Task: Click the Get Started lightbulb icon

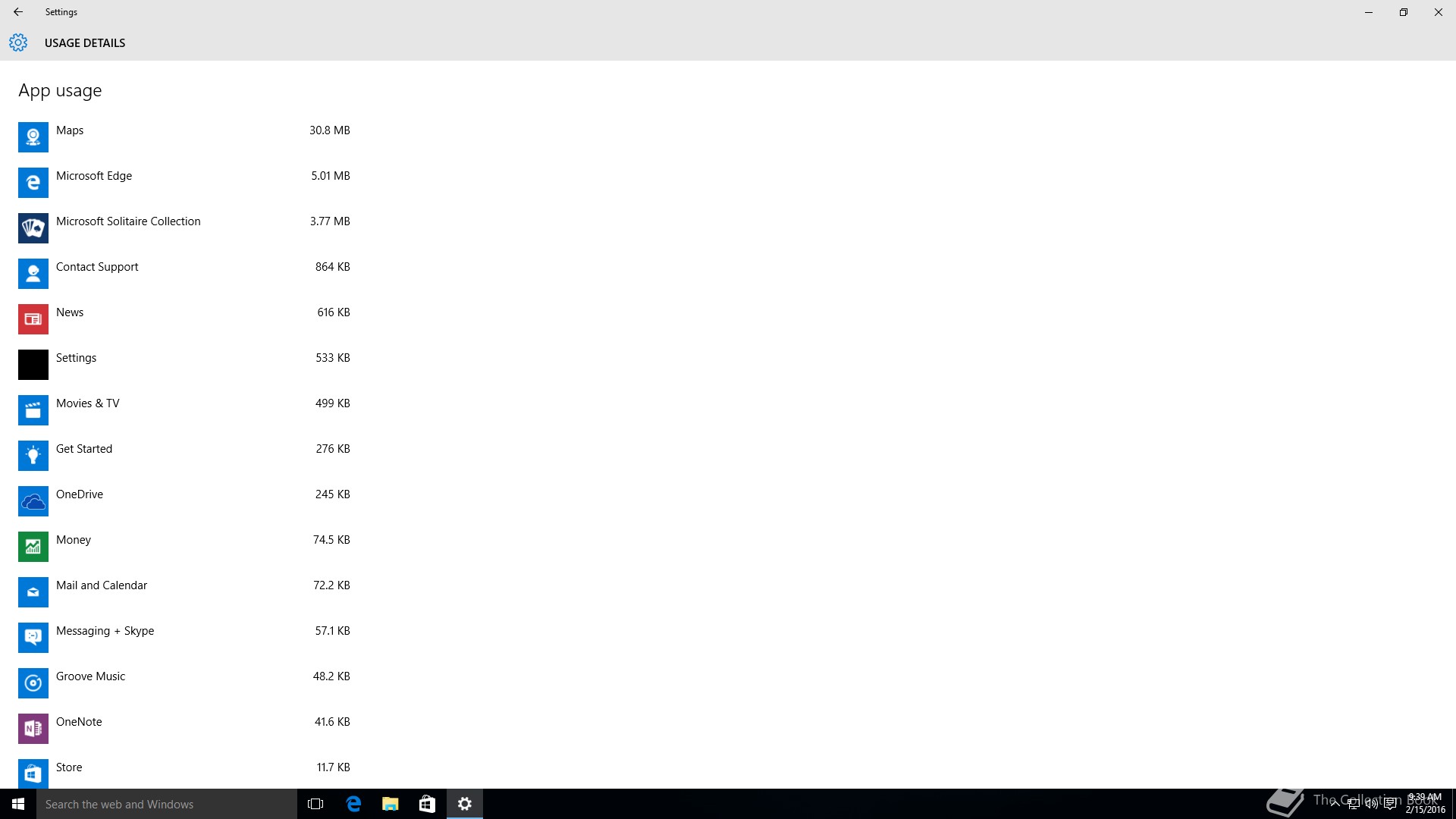Action: click(x=33, y=456)
